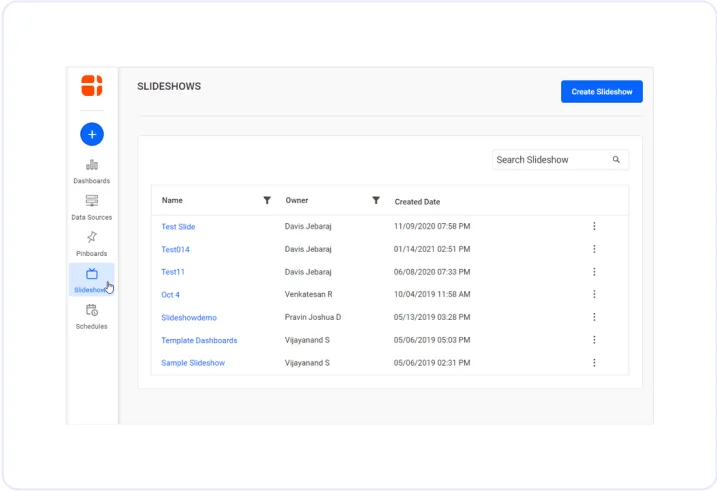Click the blue plus create button
This screenshot has height=491, width=717.
92,134
